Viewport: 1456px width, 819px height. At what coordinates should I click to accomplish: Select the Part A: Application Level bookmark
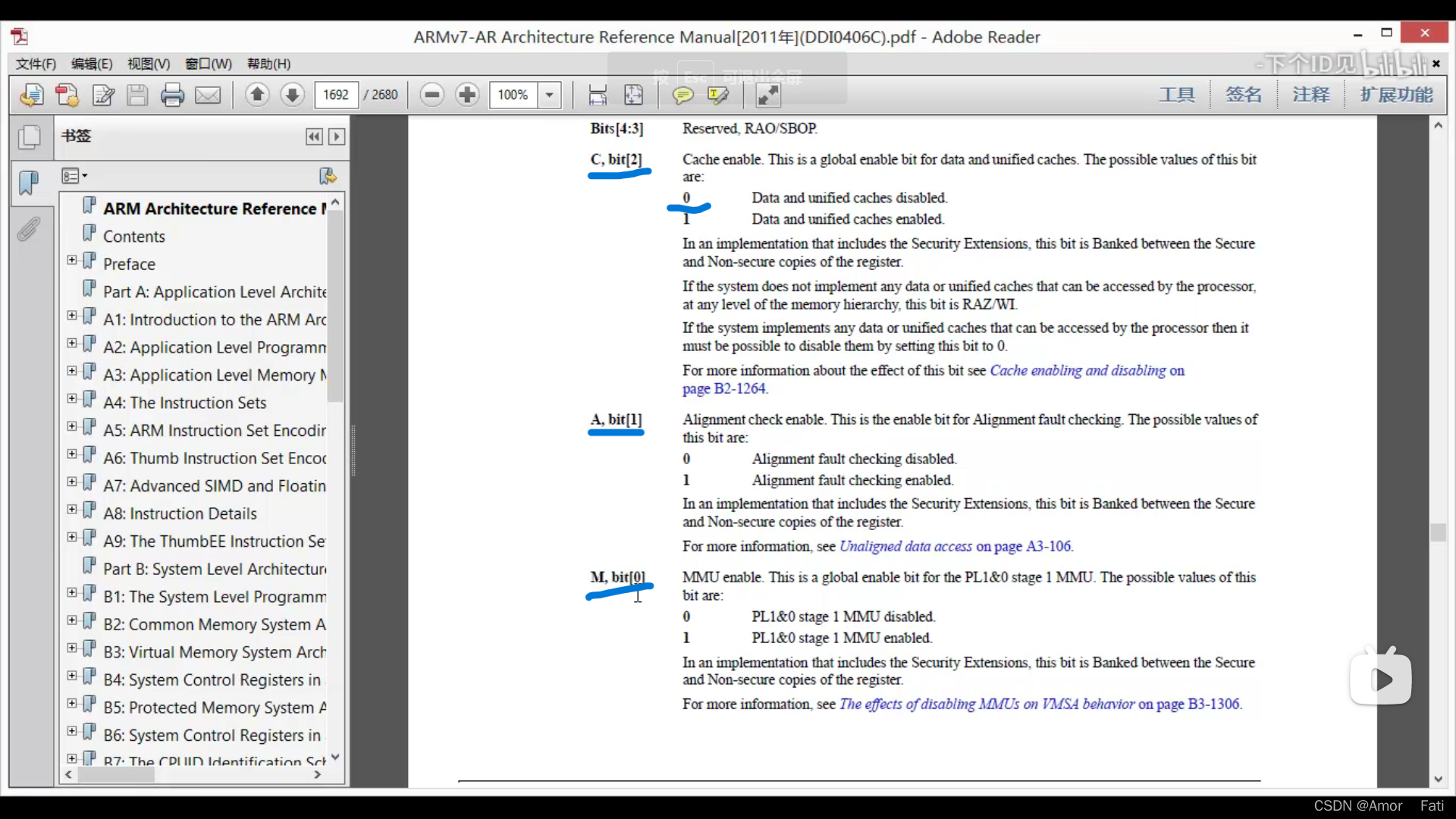215,292
